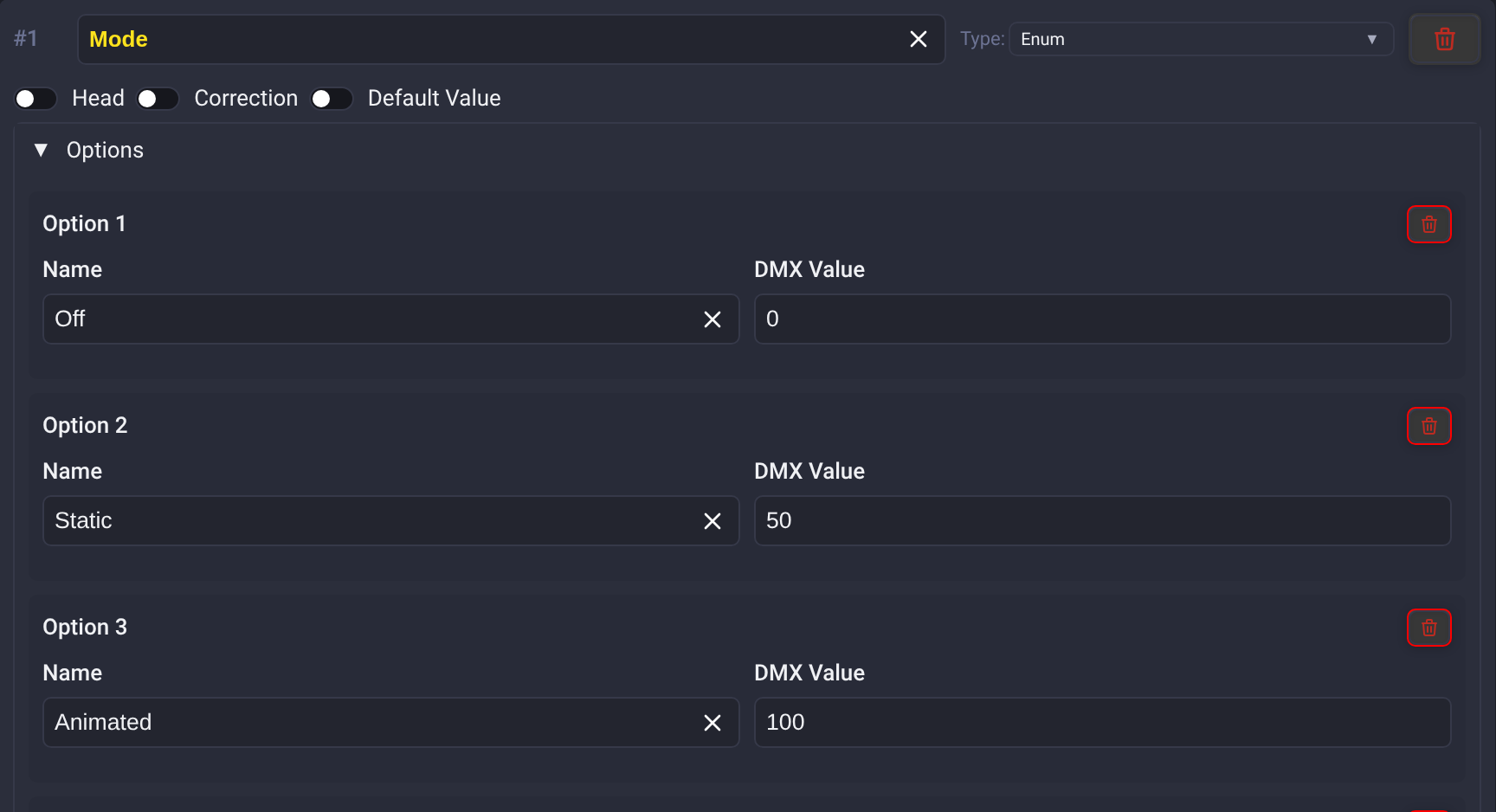Image resolution: width=1496 pixels, height=812 pixels.
Task: Enable the Correction switch
Action: 158,99
